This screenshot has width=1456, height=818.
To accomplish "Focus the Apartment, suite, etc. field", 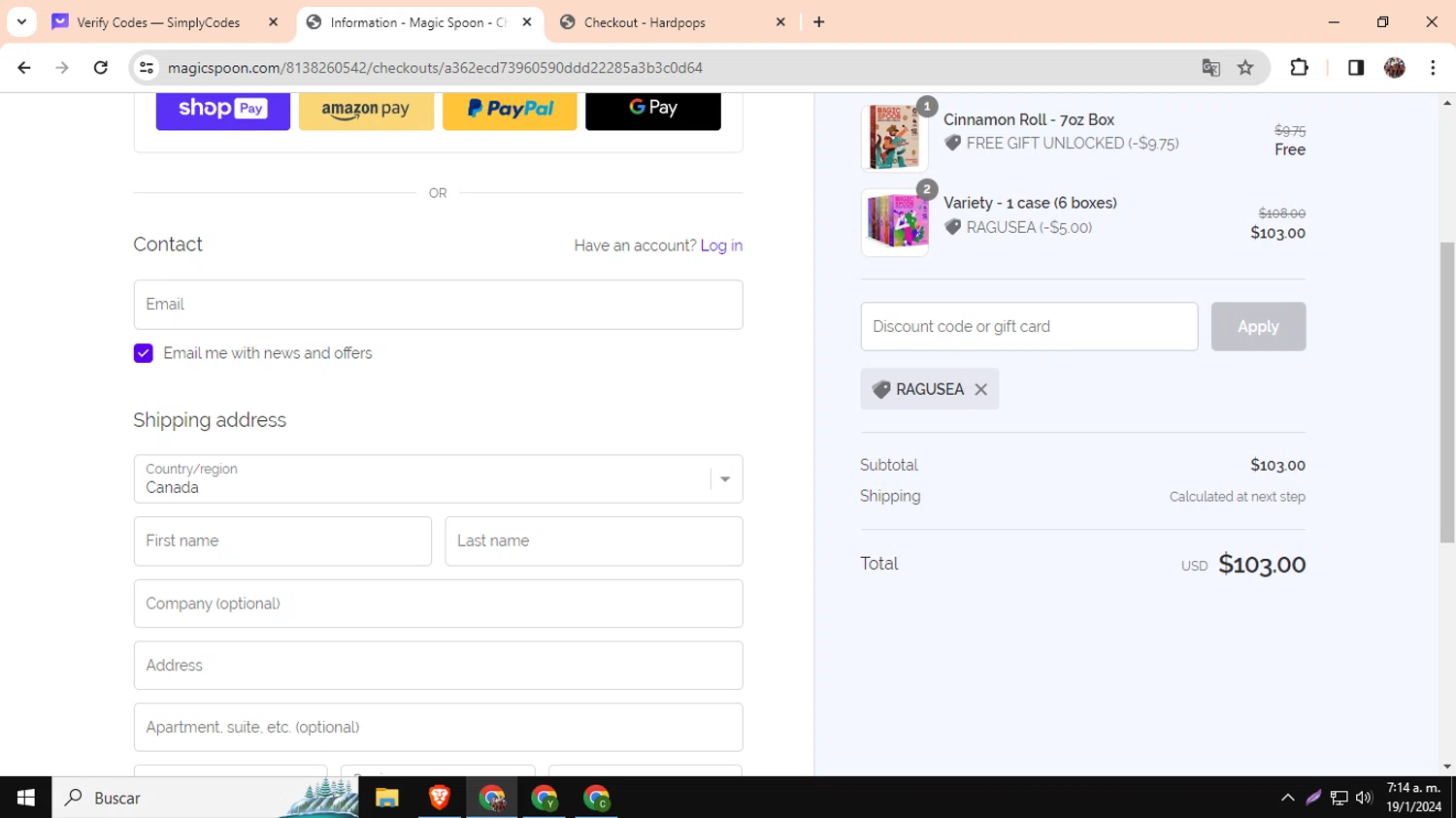I will click(x=438, y=728).
